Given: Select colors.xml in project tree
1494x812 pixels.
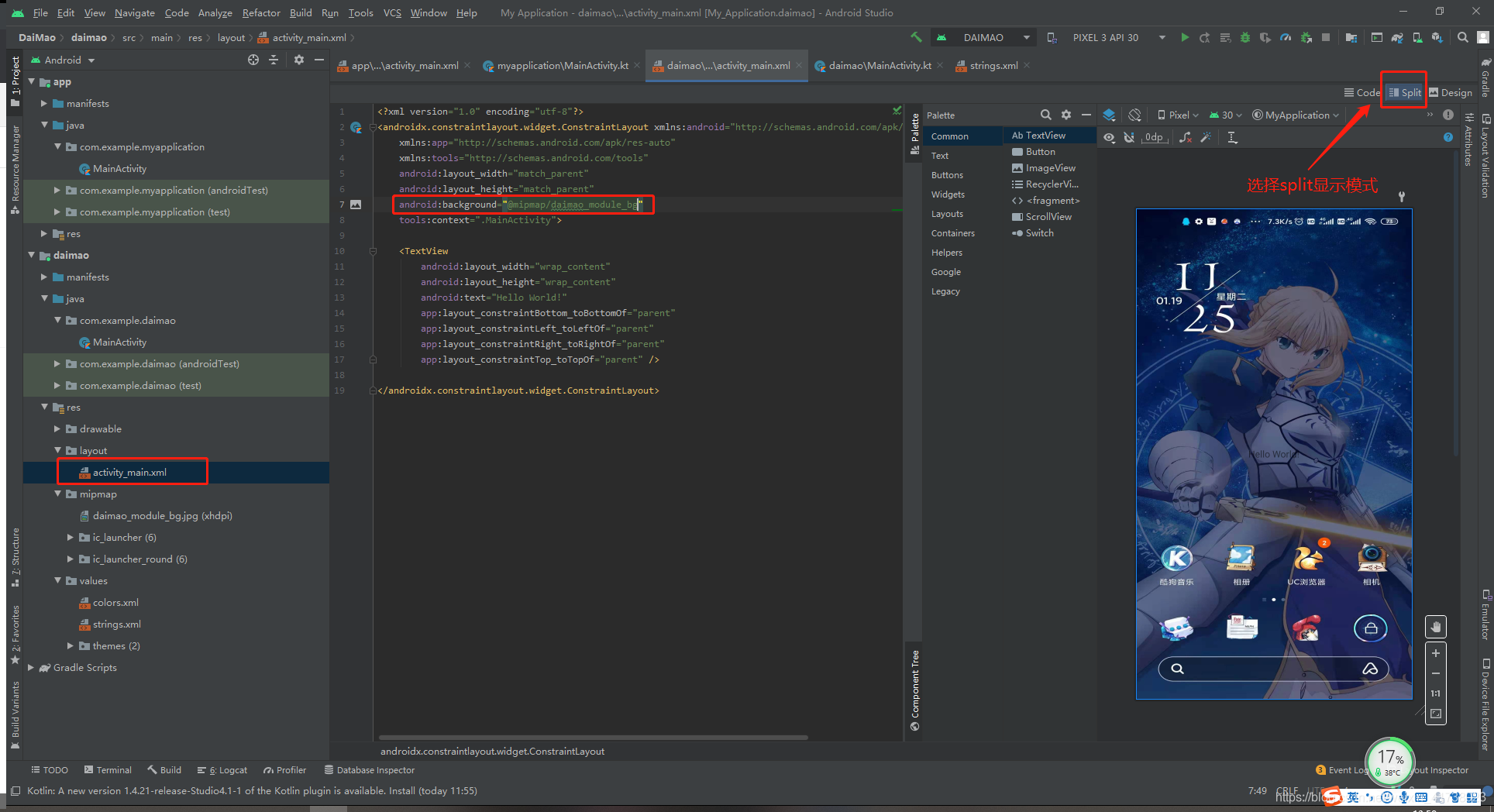Looking at the screenshot, I should pos(115,602).
